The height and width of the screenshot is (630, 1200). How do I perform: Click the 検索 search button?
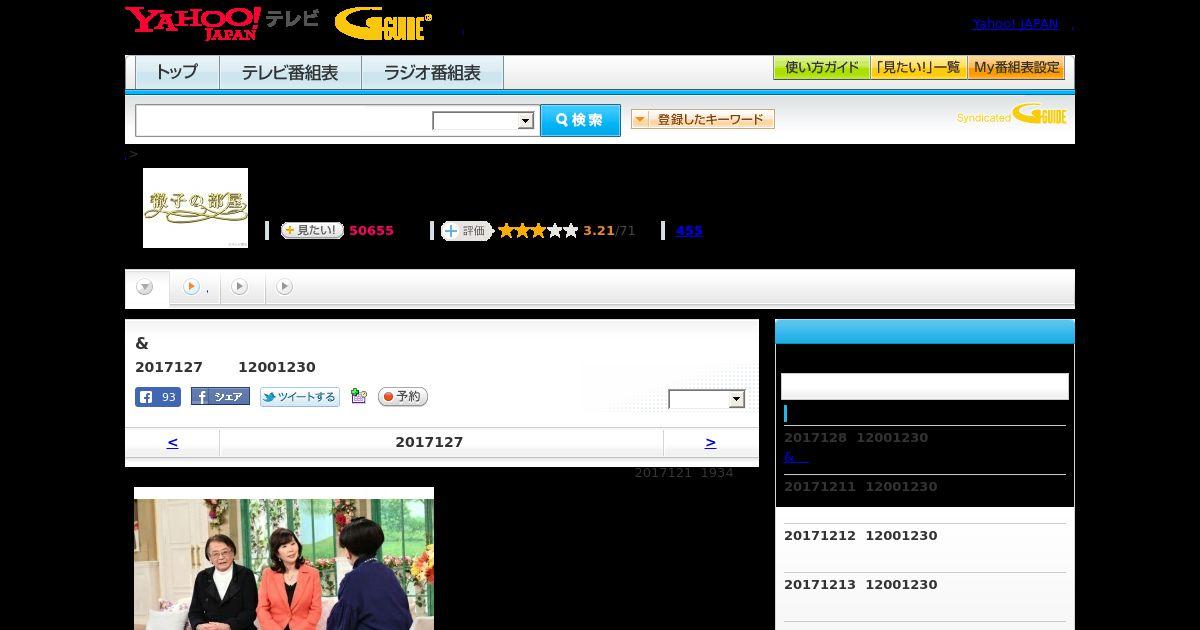(x=580, y=120)
